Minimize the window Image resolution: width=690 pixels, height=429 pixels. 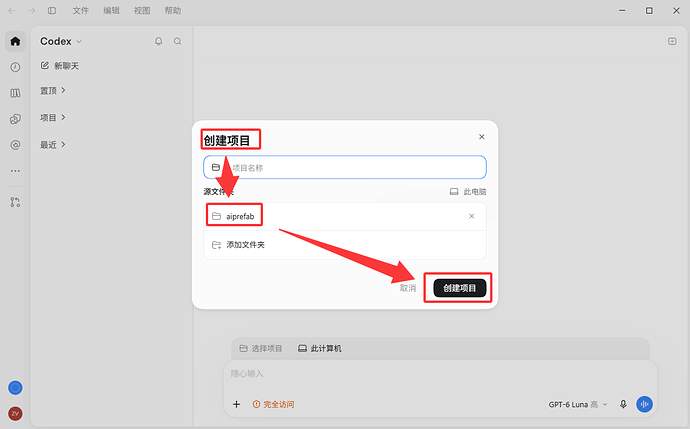(622, 11)
